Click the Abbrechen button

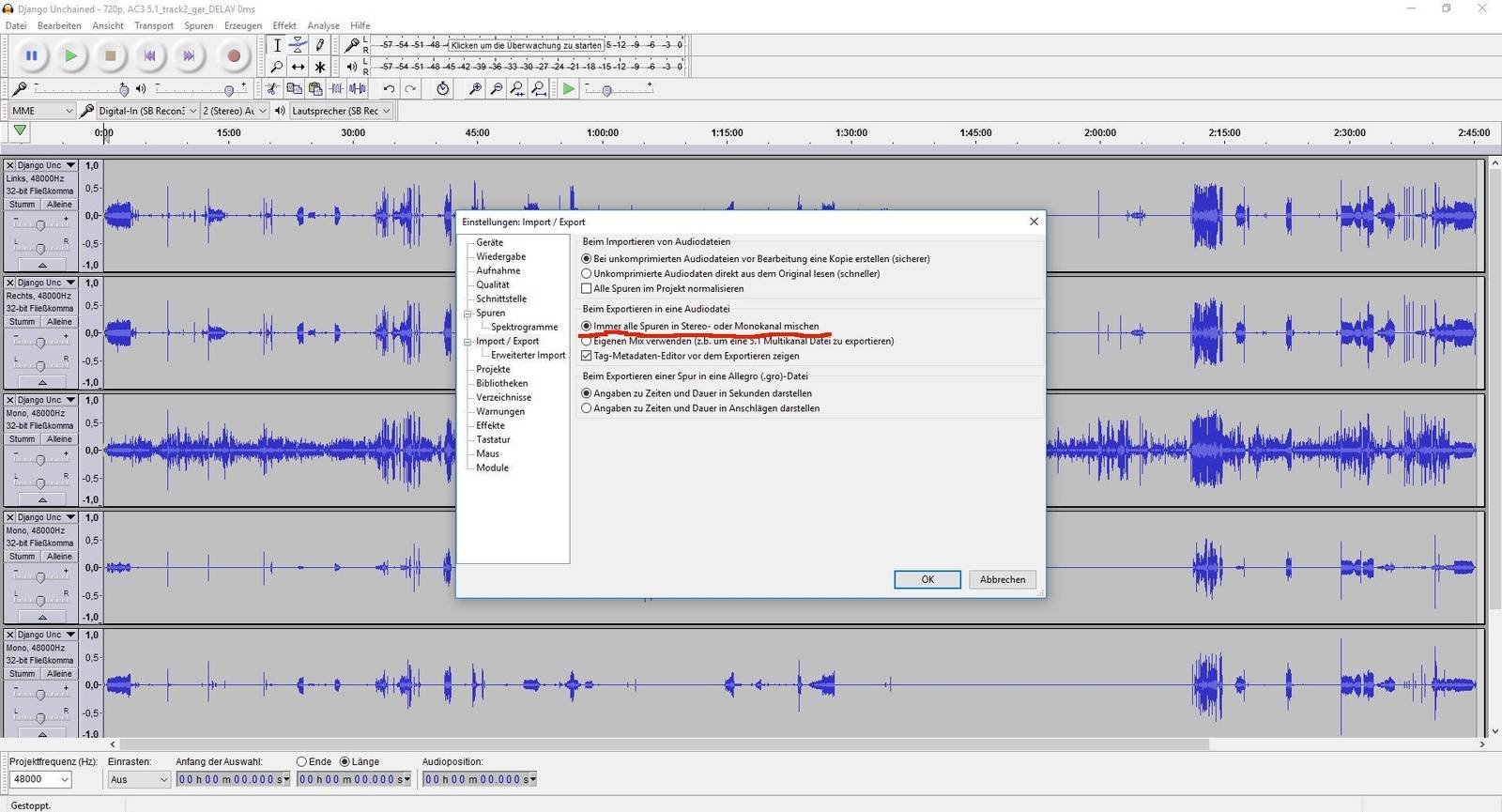coord(1002,579)
